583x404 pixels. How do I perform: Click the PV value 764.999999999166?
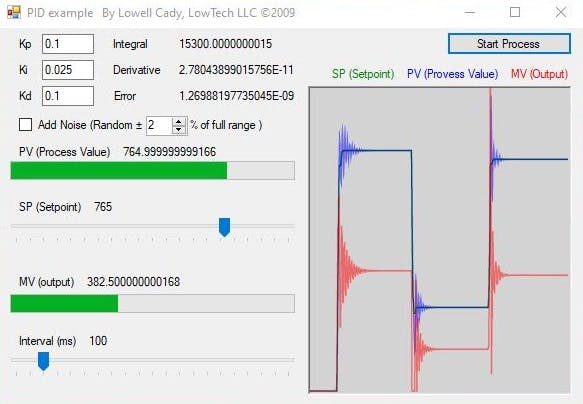(x=170, y=152)
